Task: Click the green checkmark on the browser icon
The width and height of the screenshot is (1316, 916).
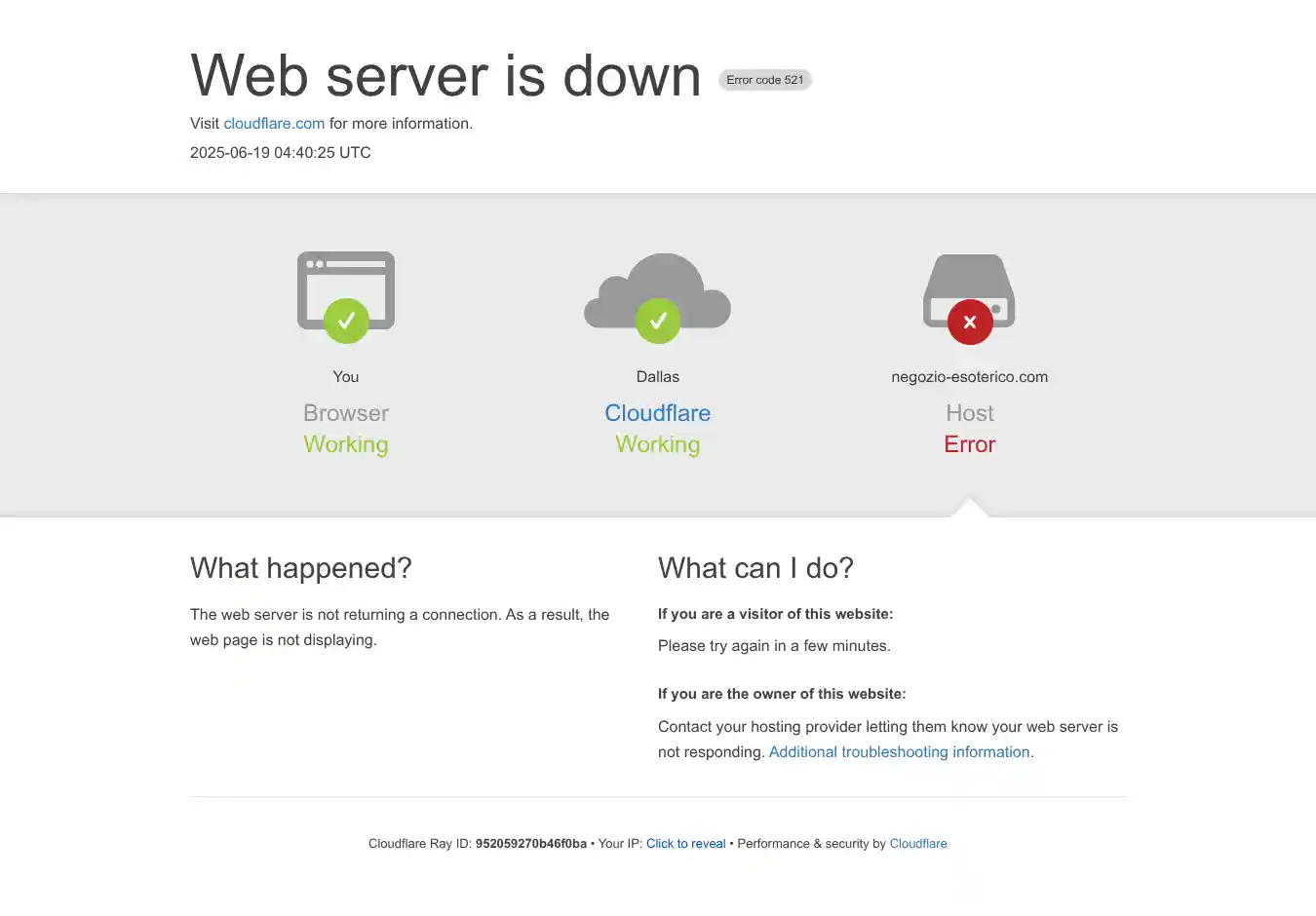Action: (346, 321)
